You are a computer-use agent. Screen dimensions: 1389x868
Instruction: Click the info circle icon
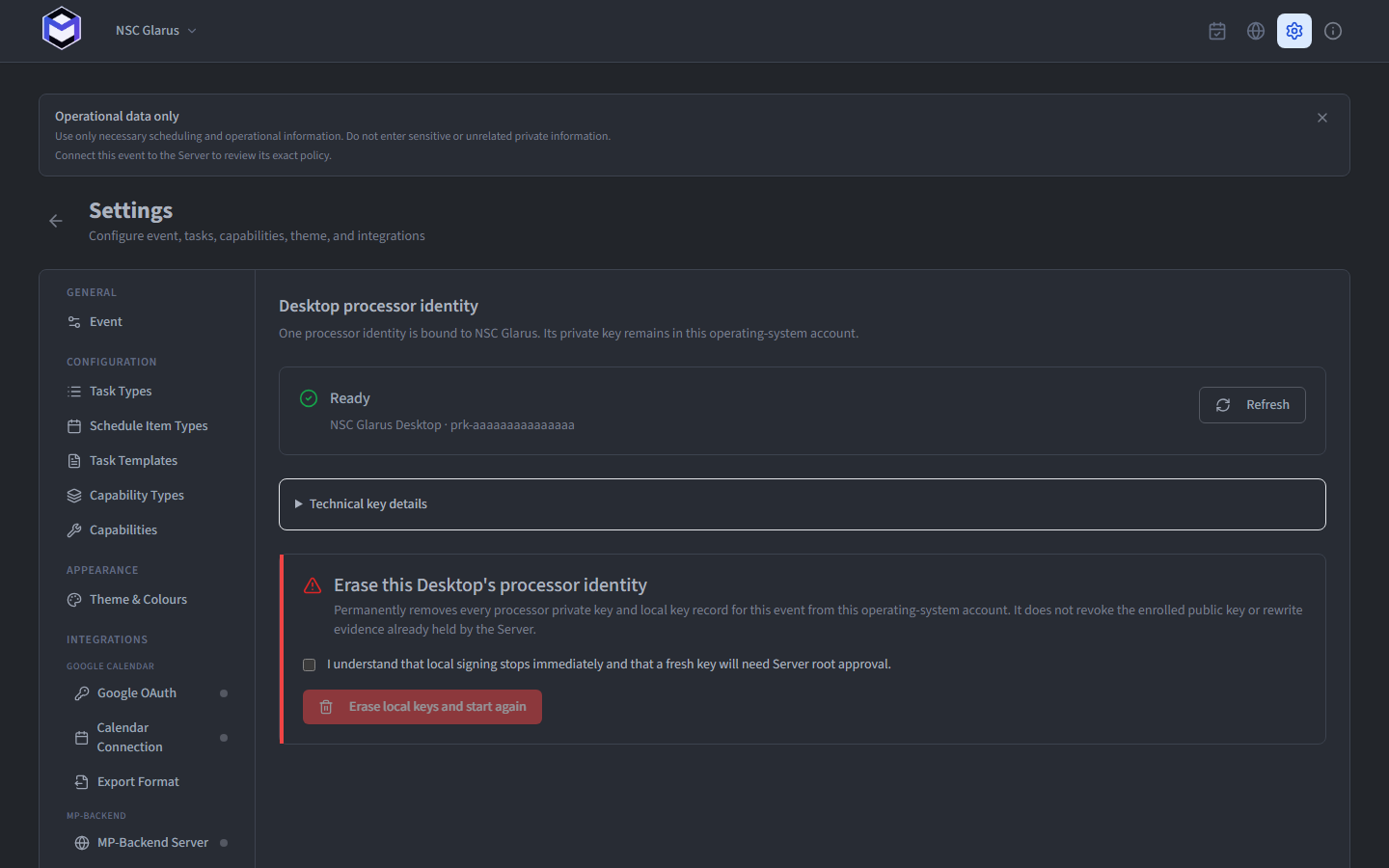[1333, 31]
